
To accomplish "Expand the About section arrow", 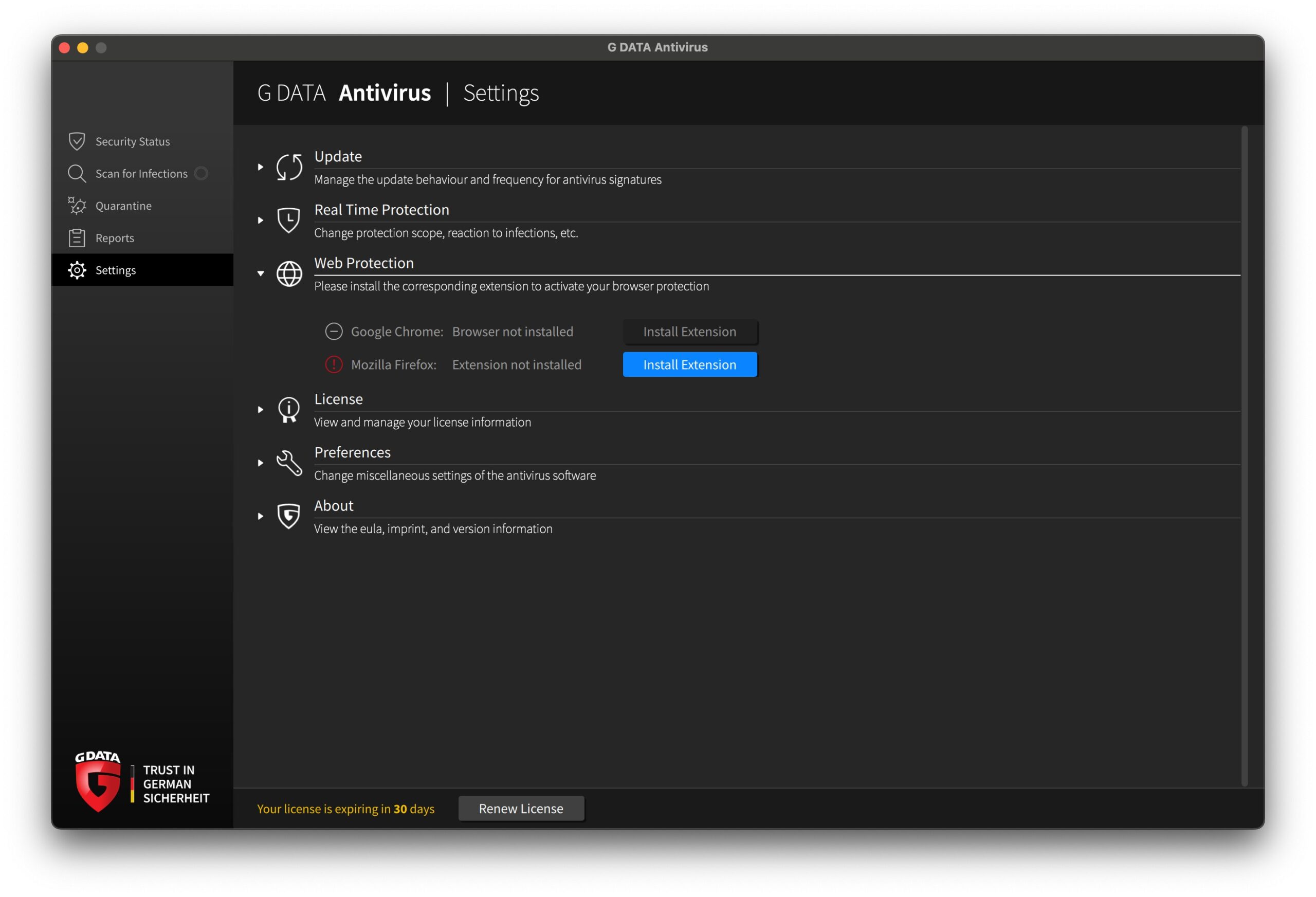I will (261, 516).
